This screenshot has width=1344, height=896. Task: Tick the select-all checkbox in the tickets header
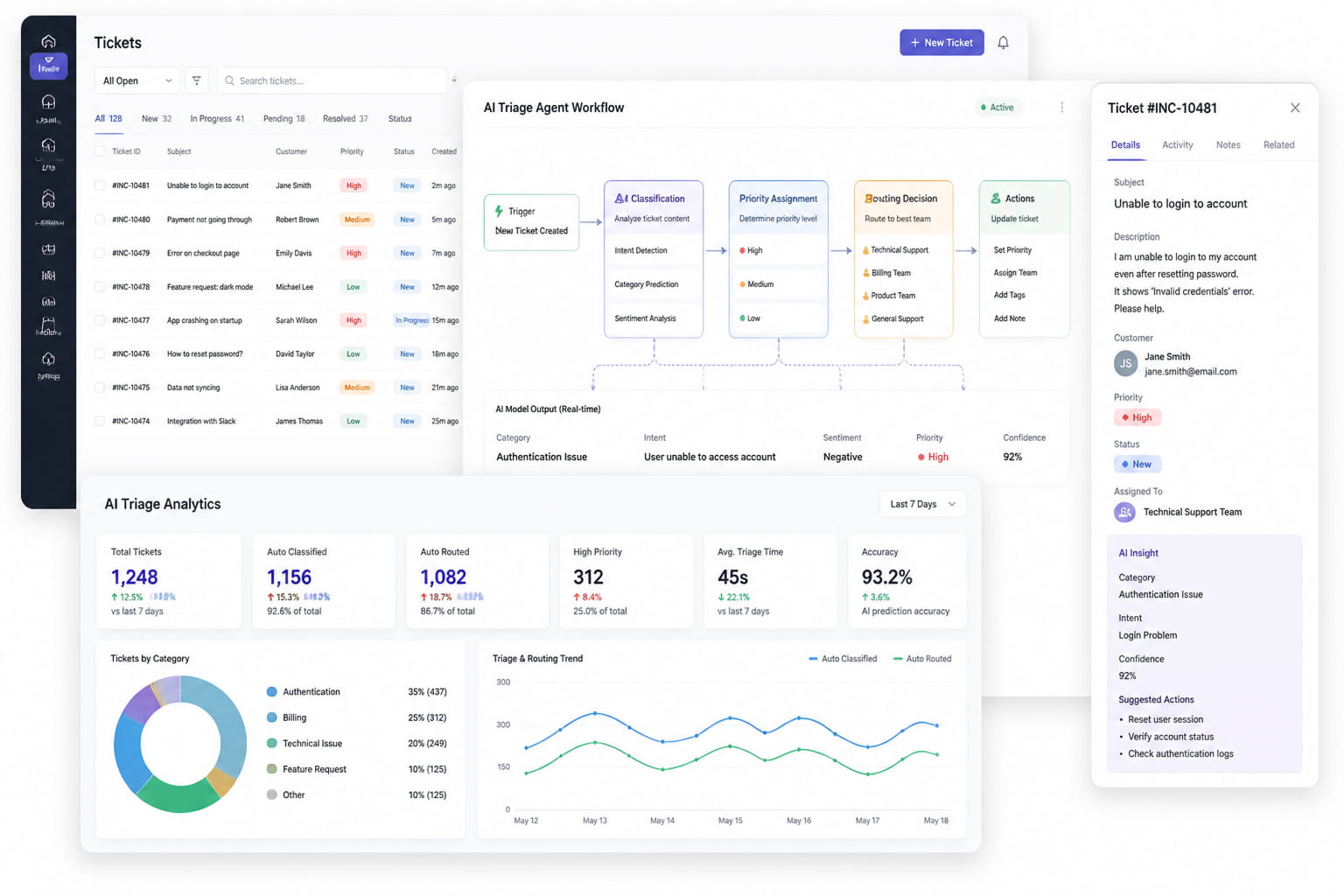[99, 151]
